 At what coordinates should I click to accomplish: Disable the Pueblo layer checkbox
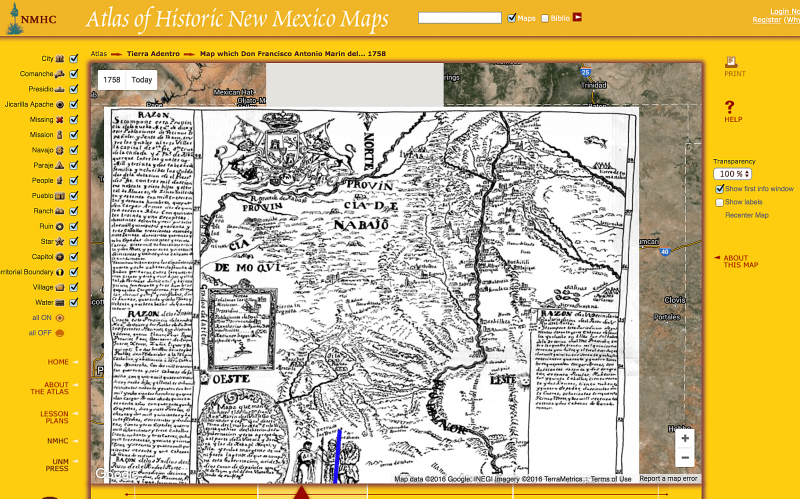pos(74,196)
